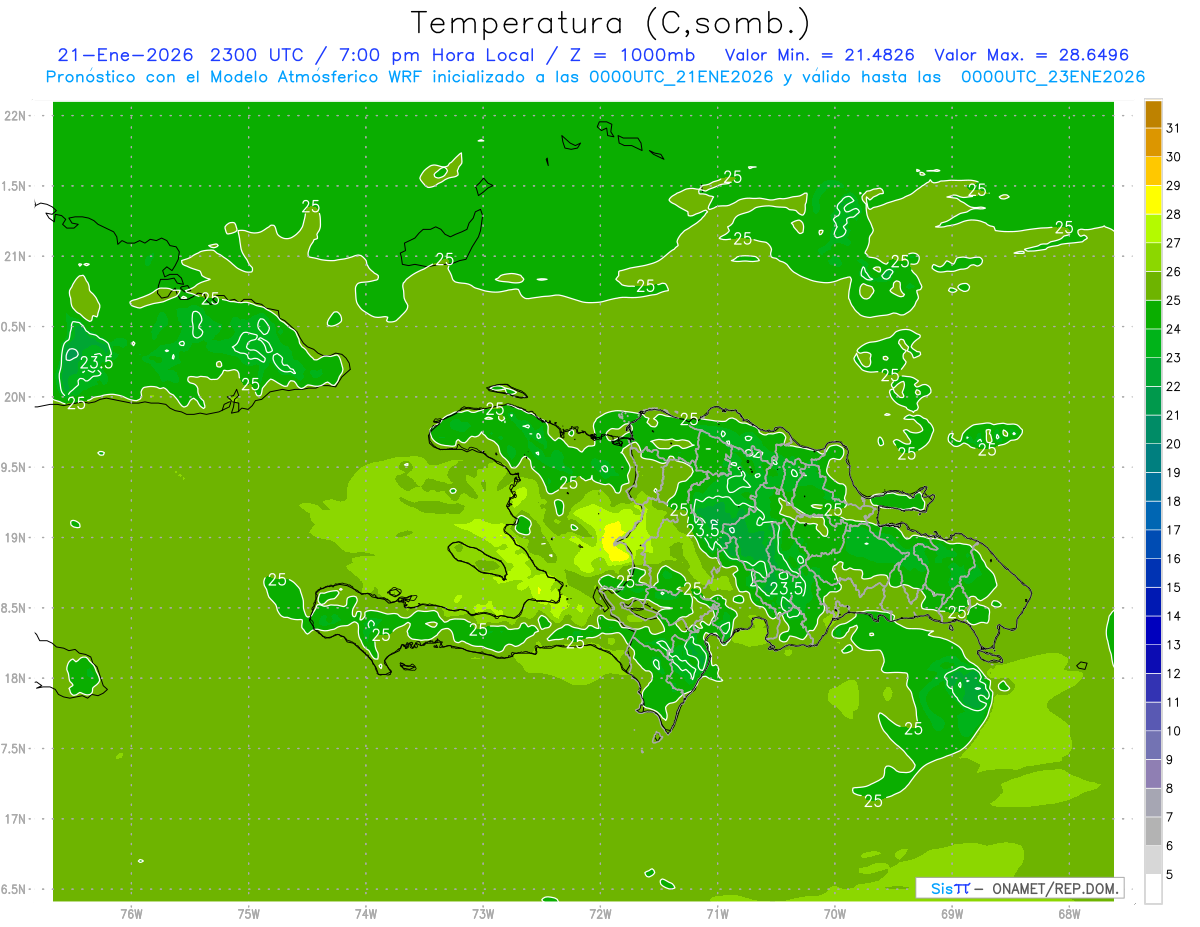Click the colorbar label "31"

point(1173,128)
